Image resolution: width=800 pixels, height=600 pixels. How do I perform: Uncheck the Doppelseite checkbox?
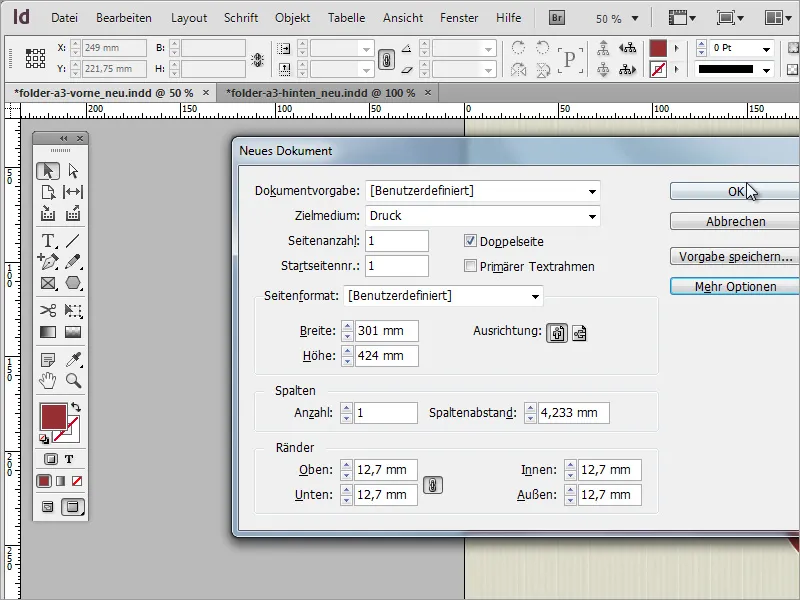tap(470, 241)
